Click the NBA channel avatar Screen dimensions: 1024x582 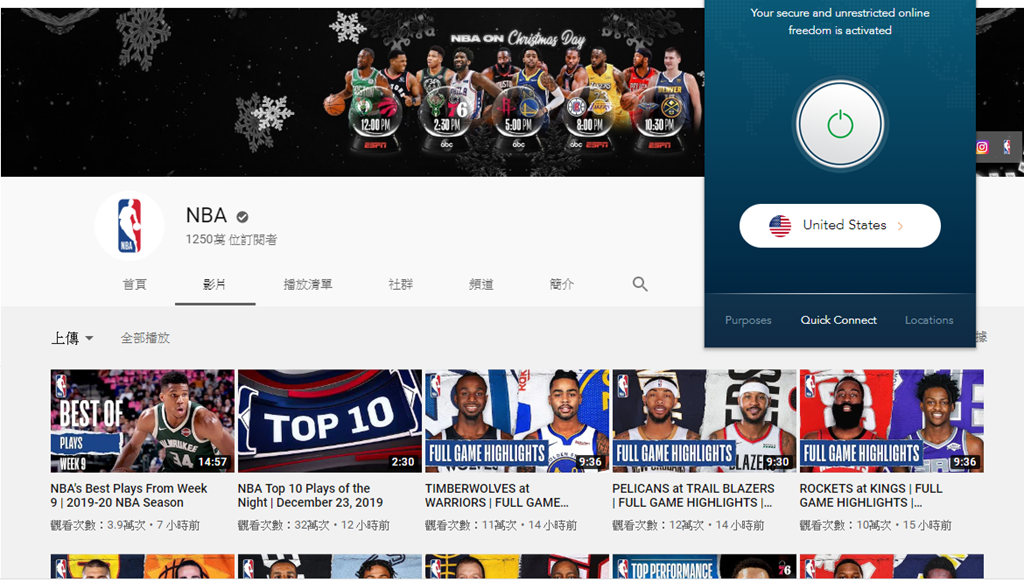130,226
